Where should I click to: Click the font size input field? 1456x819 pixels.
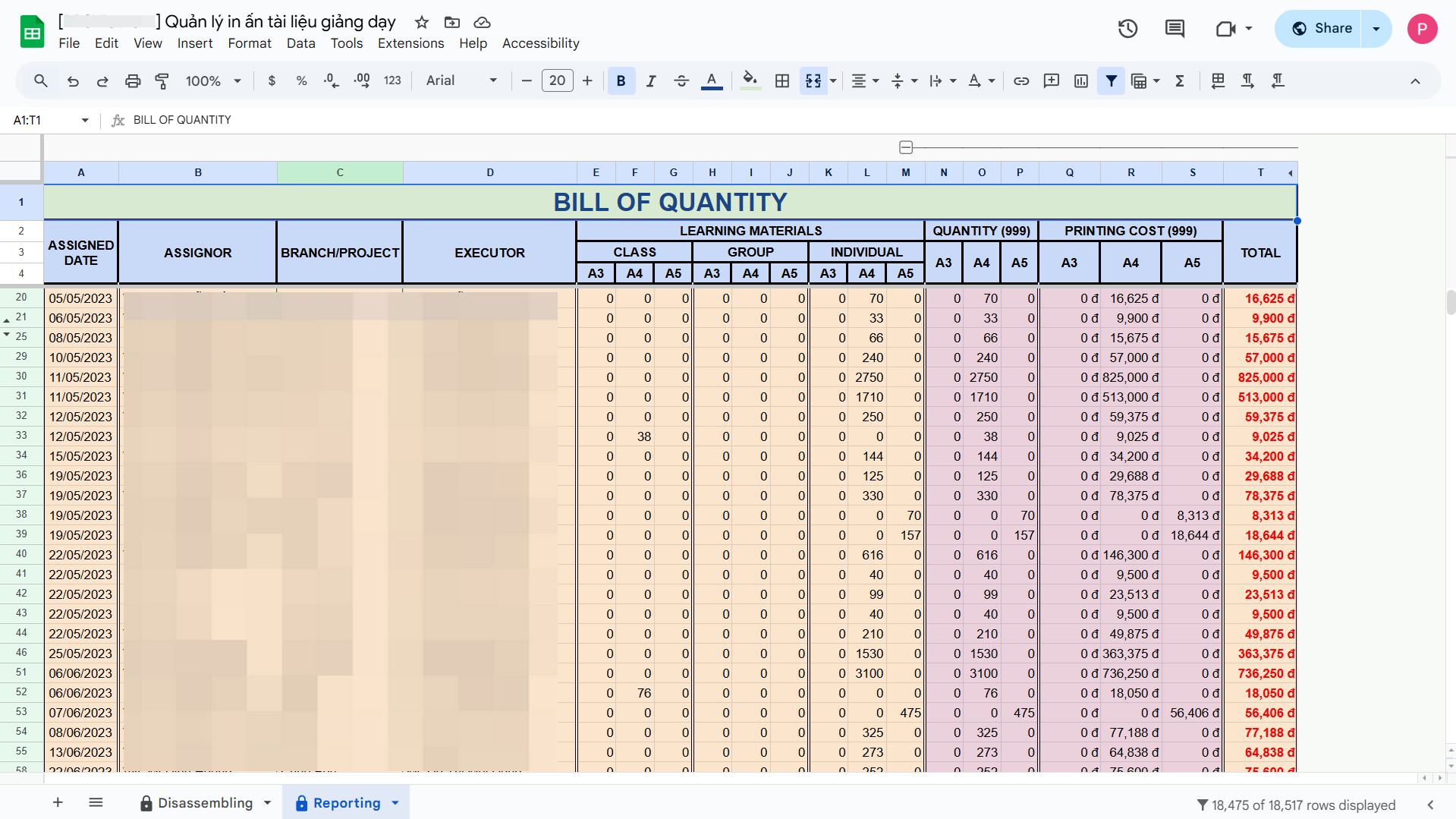(557, 81)
